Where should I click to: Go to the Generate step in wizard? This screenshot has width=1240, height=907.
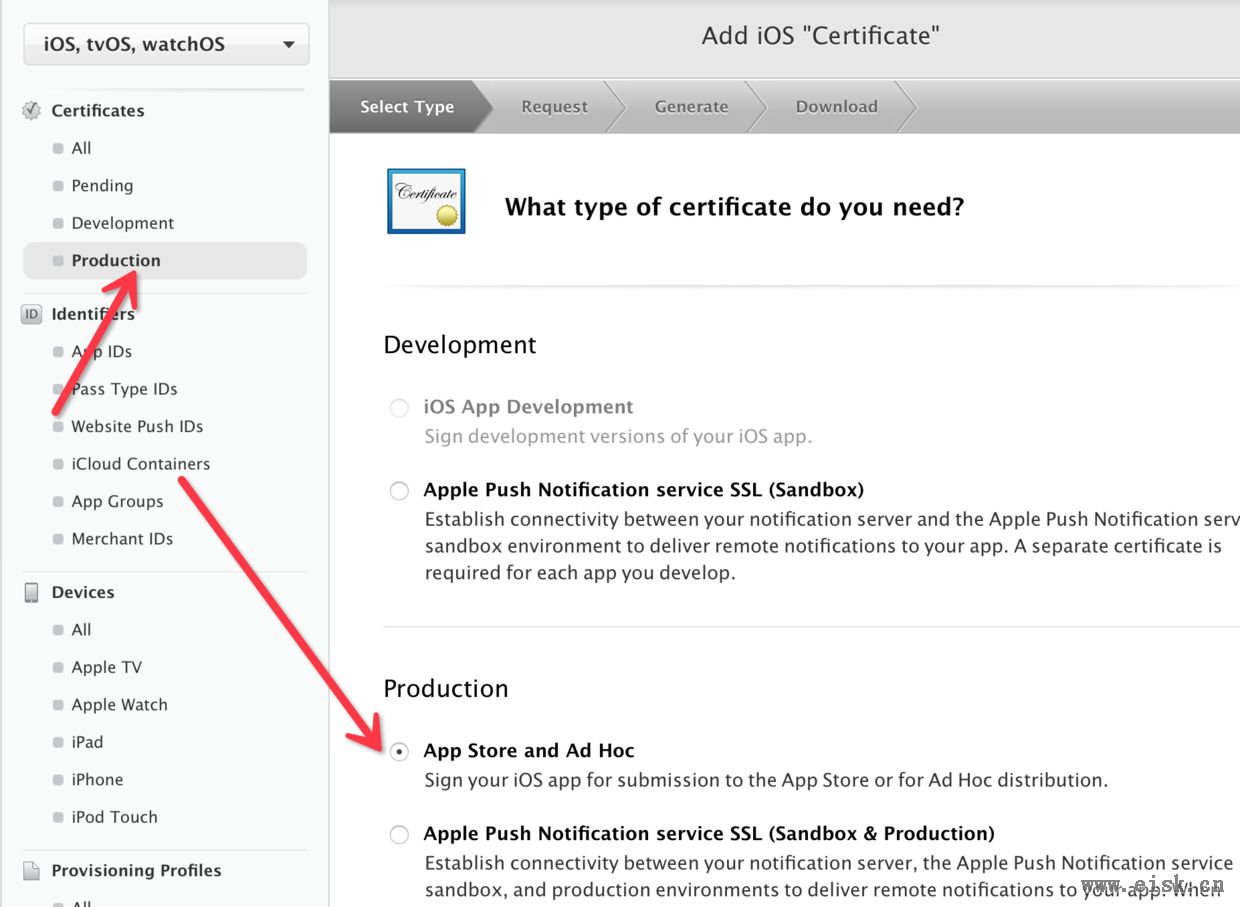(x=691, y=106)
